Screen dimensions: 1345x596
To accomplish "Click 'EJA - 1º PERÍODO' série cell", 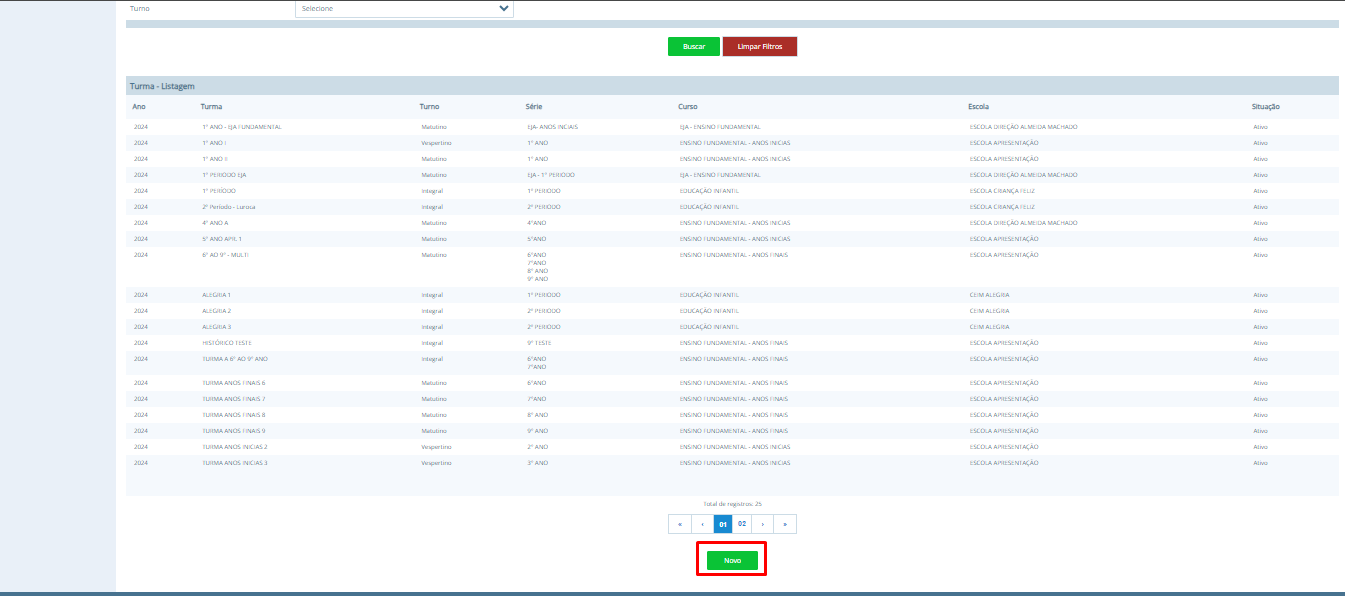I will coord(551,175).
